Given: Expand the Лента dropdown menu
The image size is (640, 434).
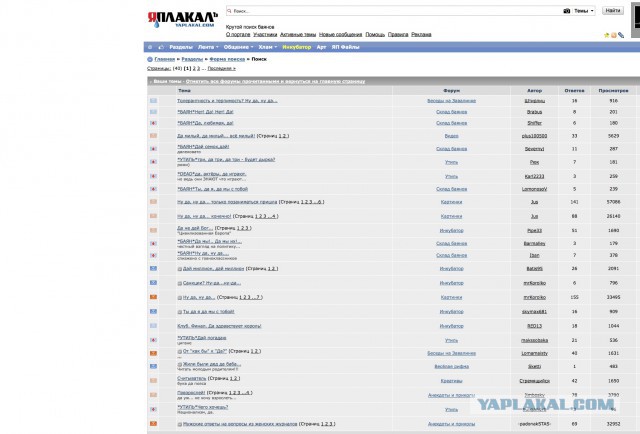Looking at the screenshot, I should [x=208, y=47].
